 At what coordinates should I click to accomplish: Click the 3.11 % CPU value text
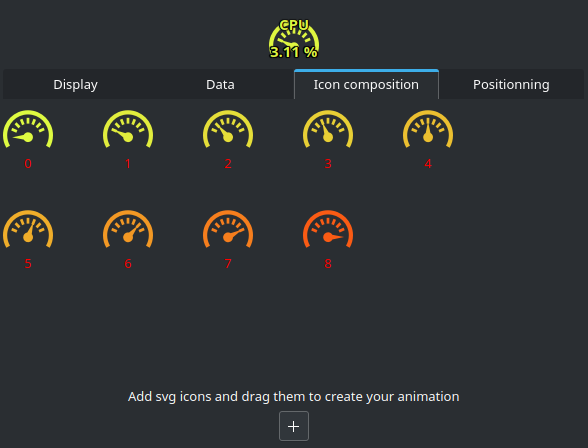294,52
